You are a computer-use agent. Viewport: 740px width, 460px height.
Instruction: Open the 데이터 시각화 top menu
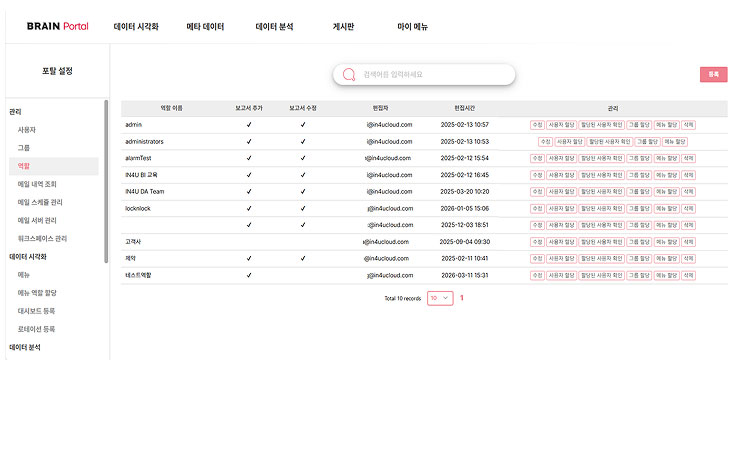point(136,27)
